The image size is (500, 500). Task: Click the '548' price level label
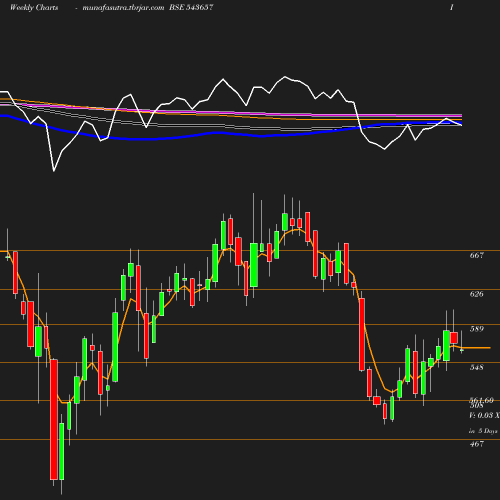click(x=477, y=367)
